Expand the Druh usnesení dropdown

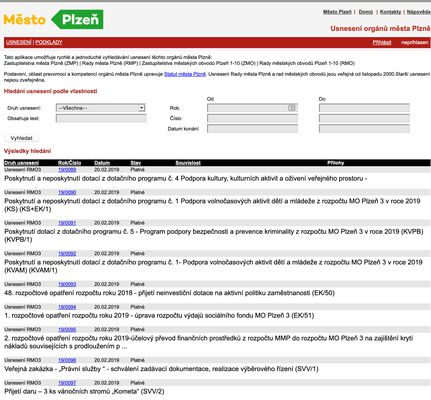click(x=100, y=108)
